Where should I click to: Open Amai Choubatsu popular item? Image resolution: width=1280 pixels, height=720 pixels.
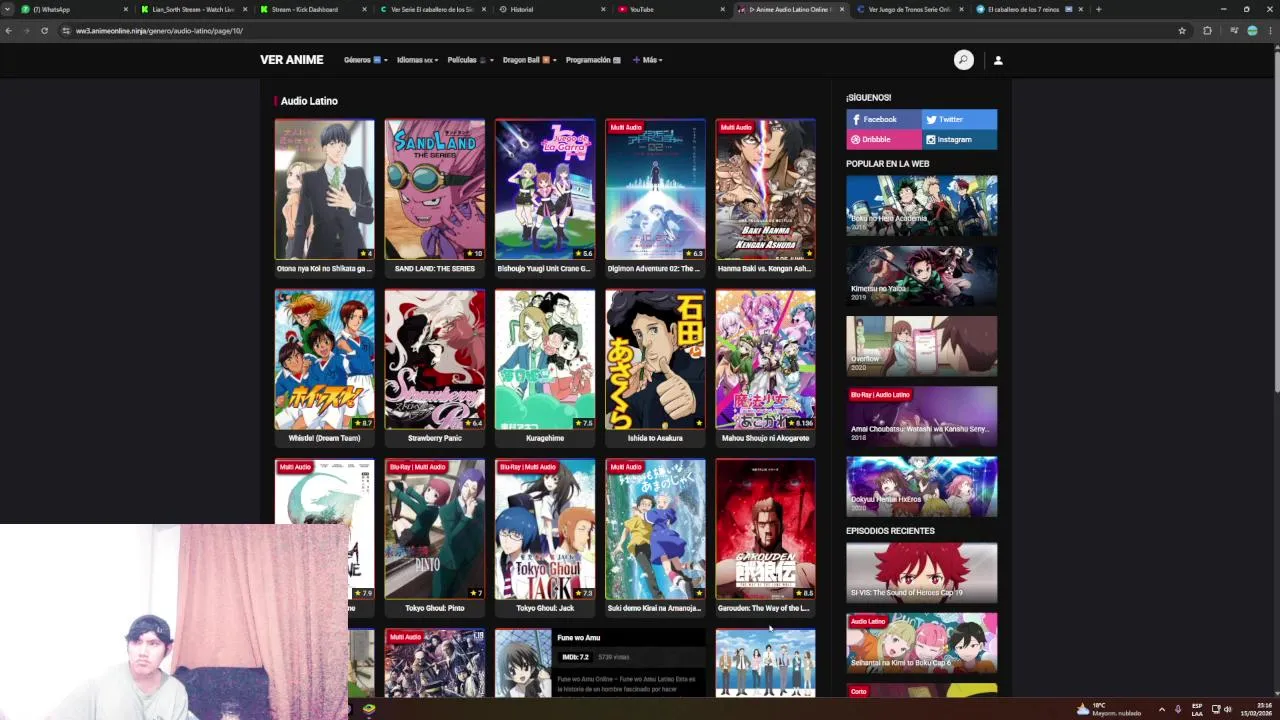point(921,416)
